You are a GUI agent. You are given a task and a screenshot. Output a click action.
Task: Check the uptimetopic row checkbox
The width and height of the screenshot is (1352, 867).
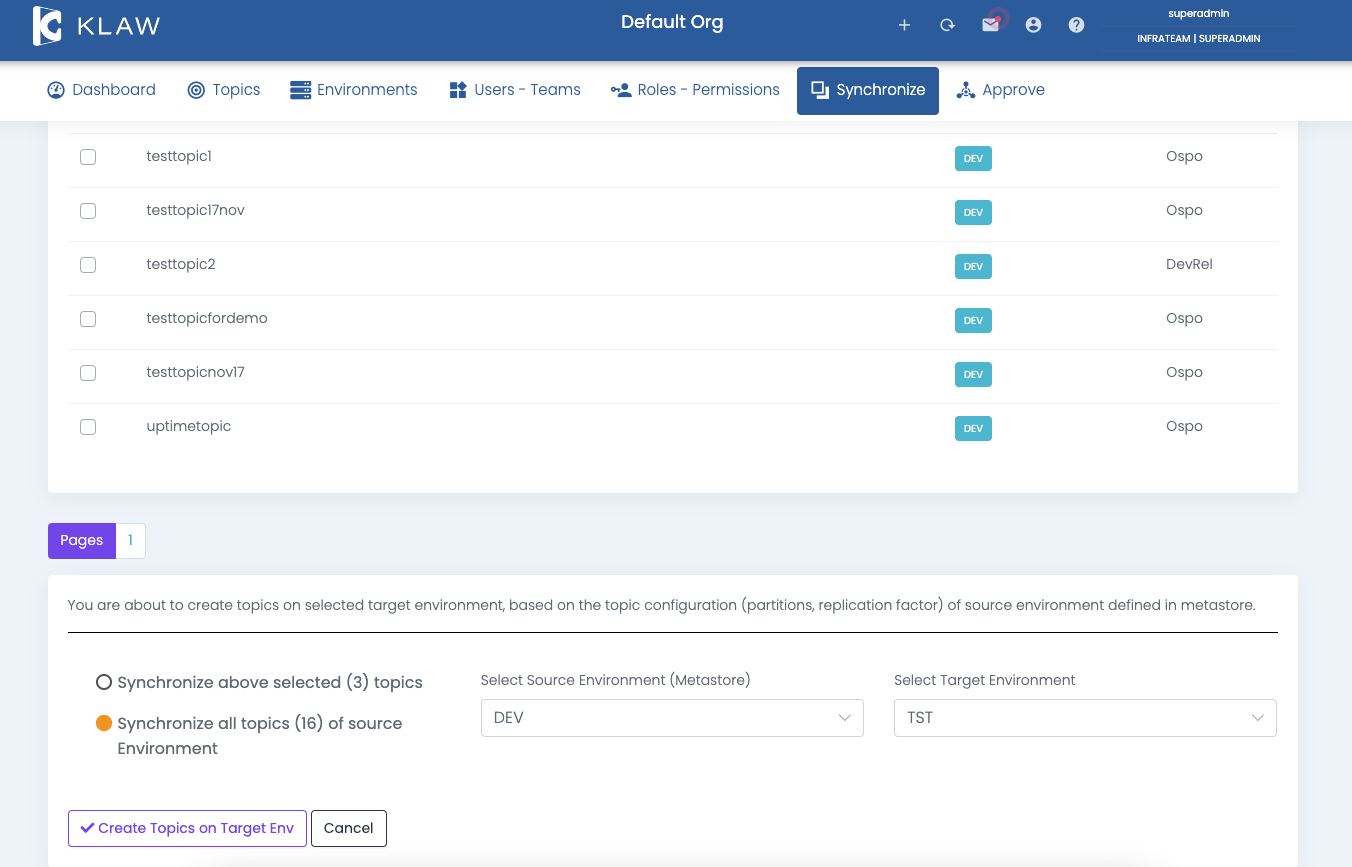(x=88, y=427)
